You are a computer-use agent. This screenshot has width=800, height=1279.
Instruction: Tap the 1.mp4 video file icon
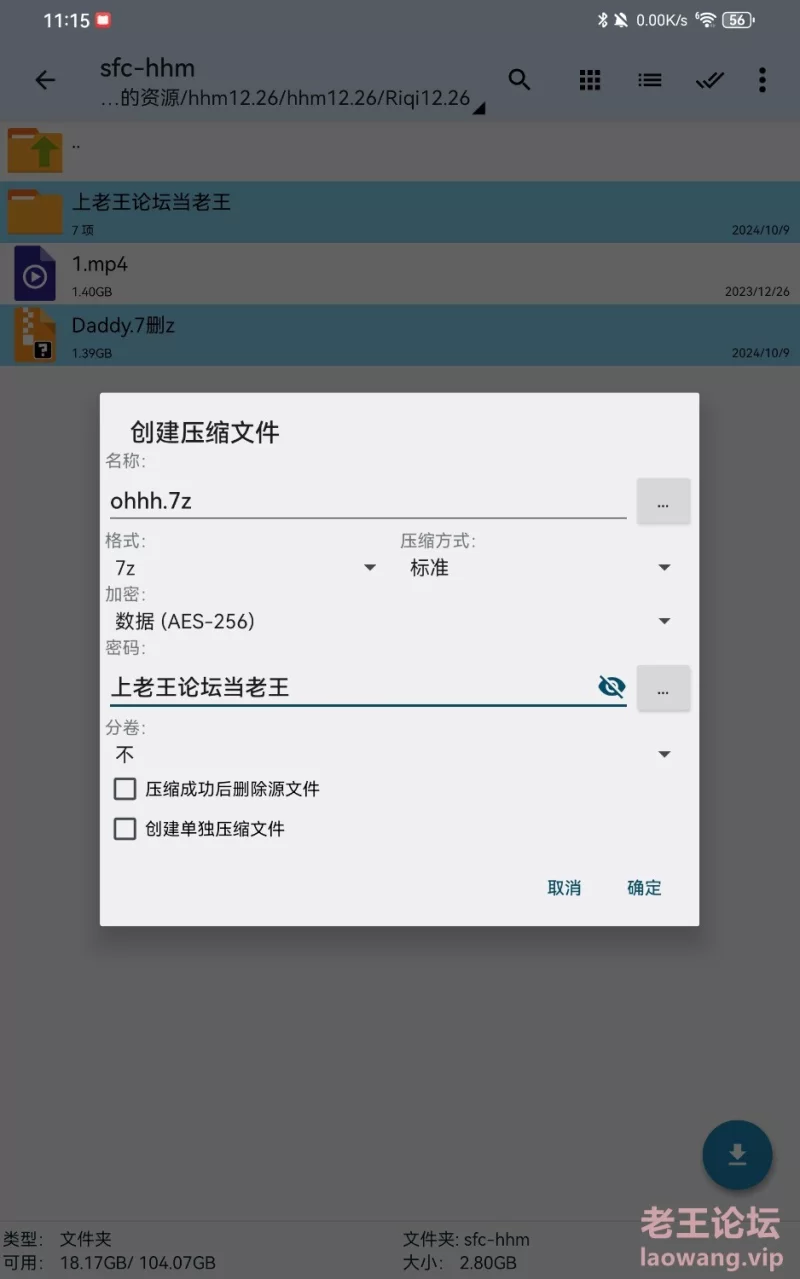tap(35, 273)
